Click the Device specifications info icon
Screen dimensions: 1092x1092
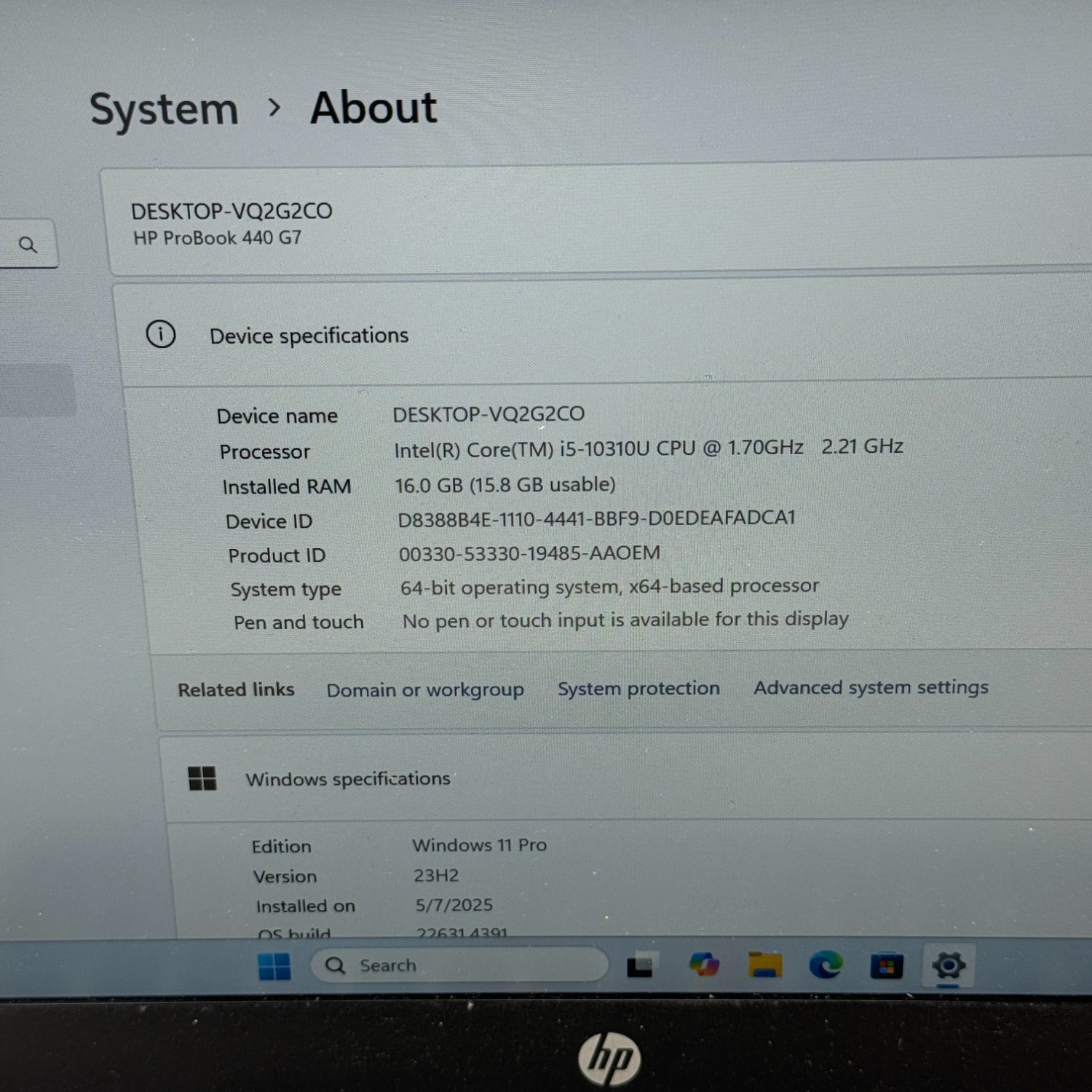(x=161, y=335)
